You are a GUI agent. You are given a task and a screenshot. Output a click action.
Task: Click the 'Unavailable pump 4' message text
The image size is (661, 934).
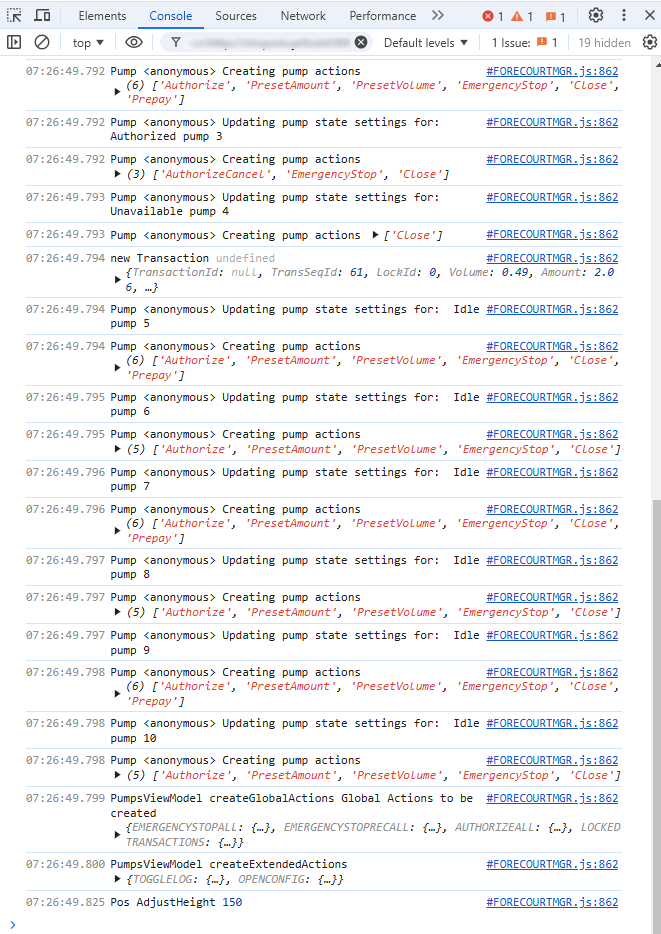[x=170, y=211]
